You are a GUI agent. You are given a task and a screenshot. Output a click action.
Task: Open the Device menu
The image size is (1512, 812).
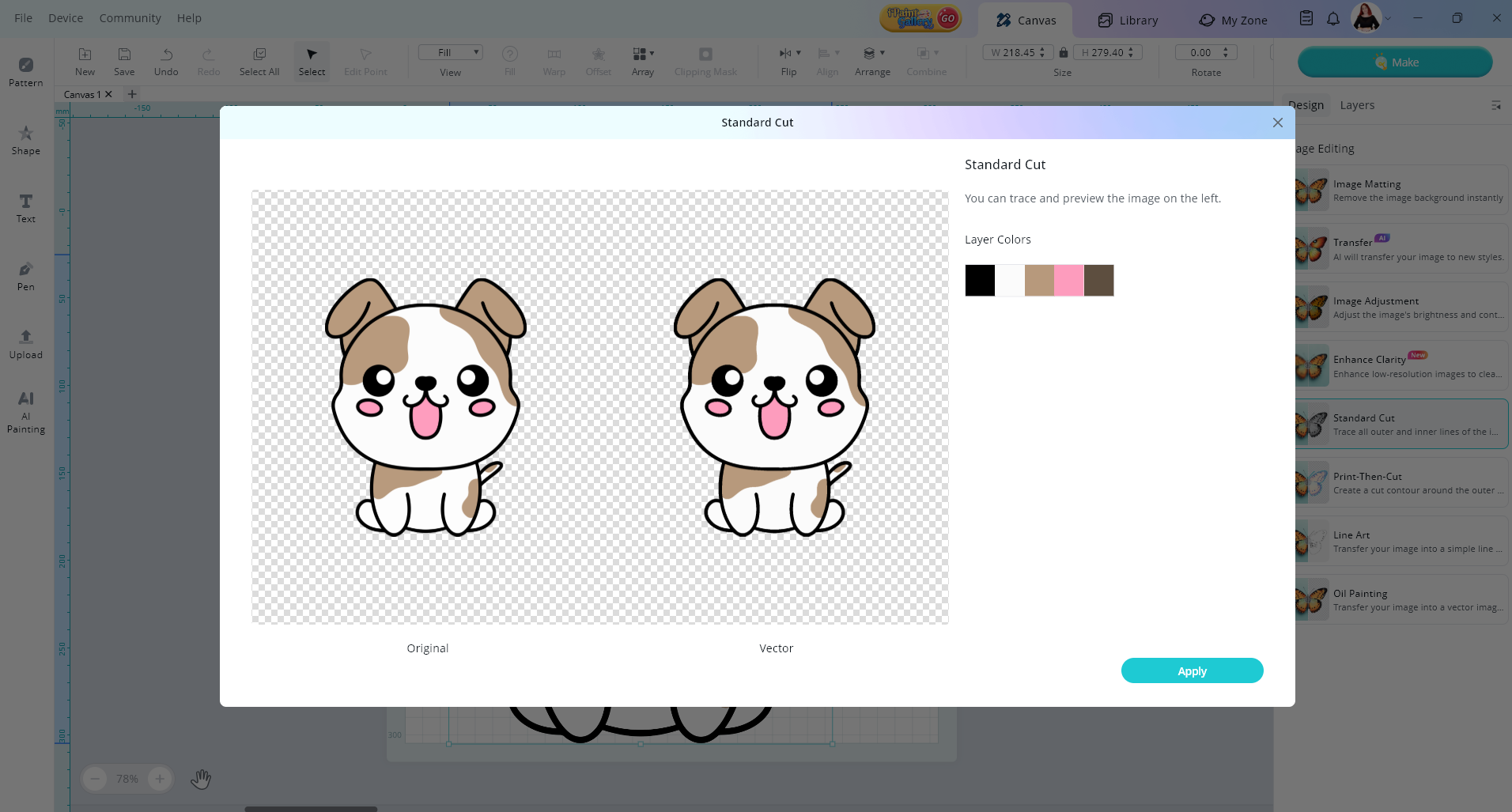66,18
